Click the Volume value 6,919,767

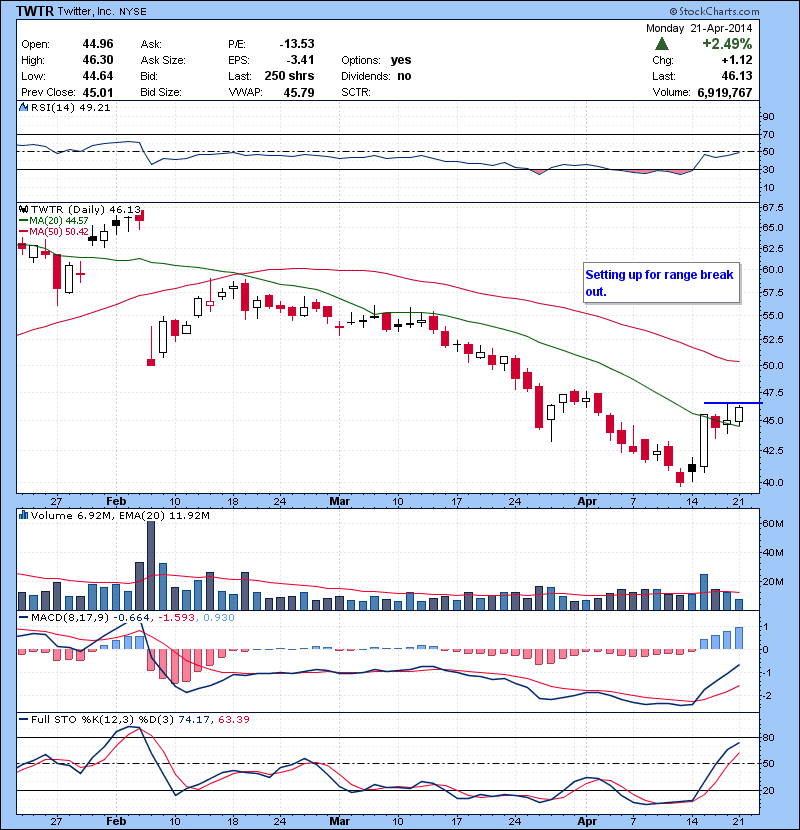pyautogui.click(x=725, y=93)
